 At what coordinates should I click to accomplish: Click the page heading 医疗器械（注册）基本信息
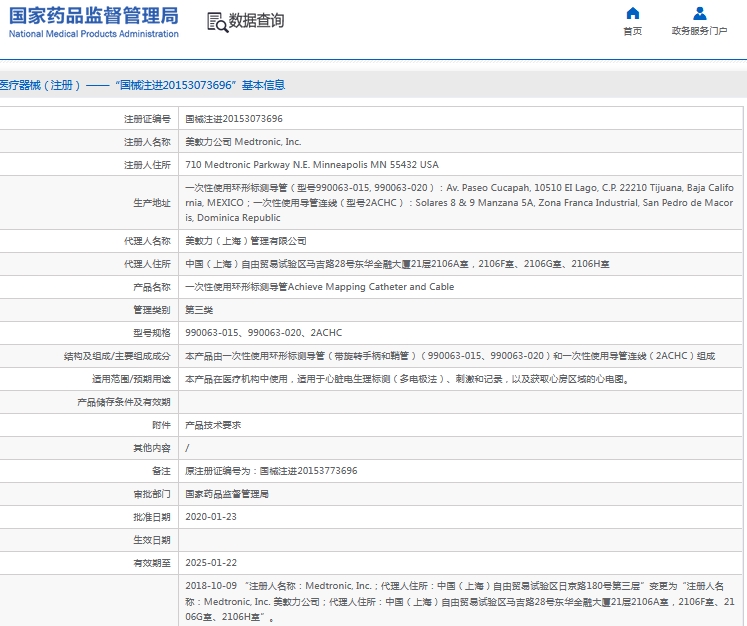pos(142,85)
